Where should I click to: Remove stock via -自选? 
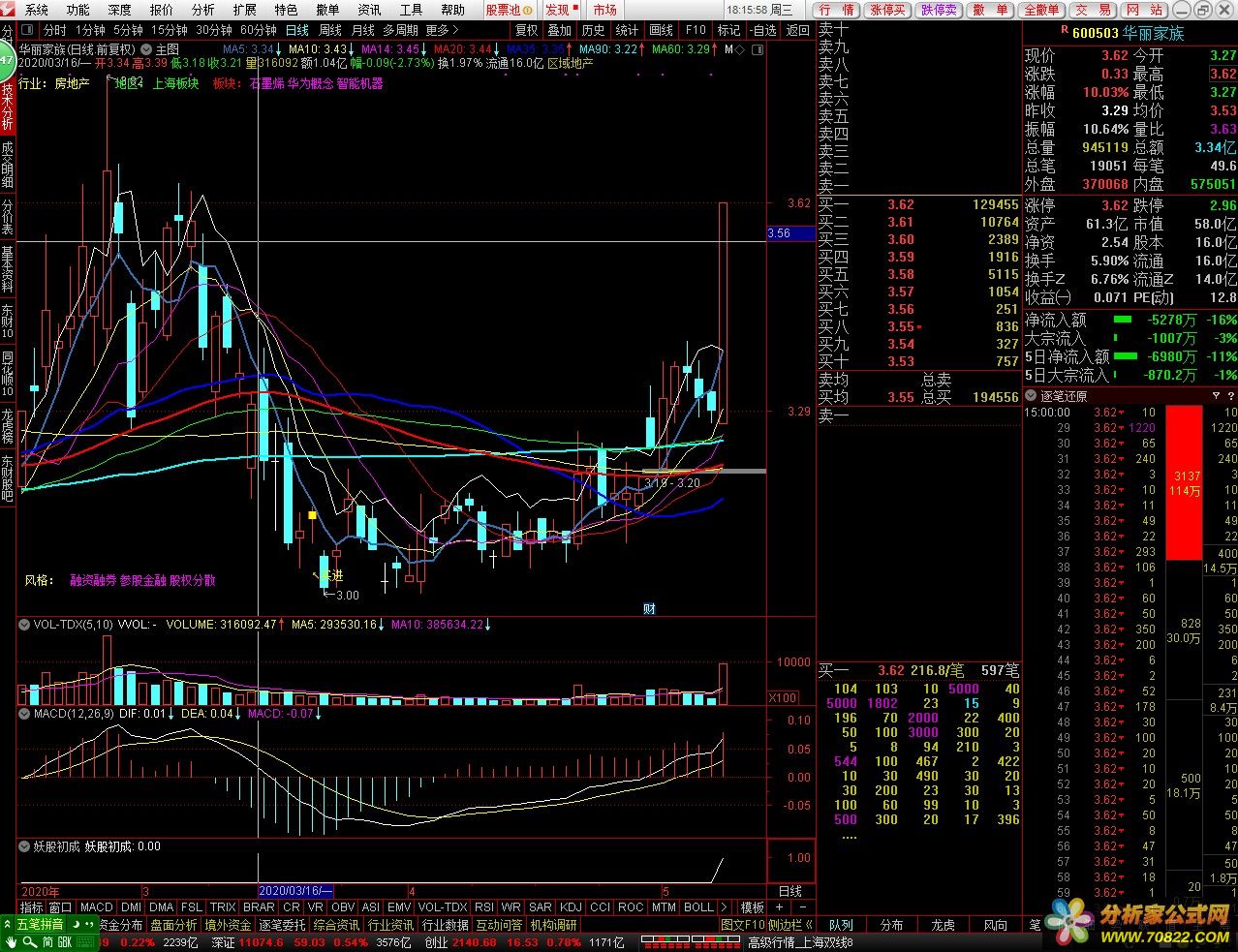pos(763,30)
